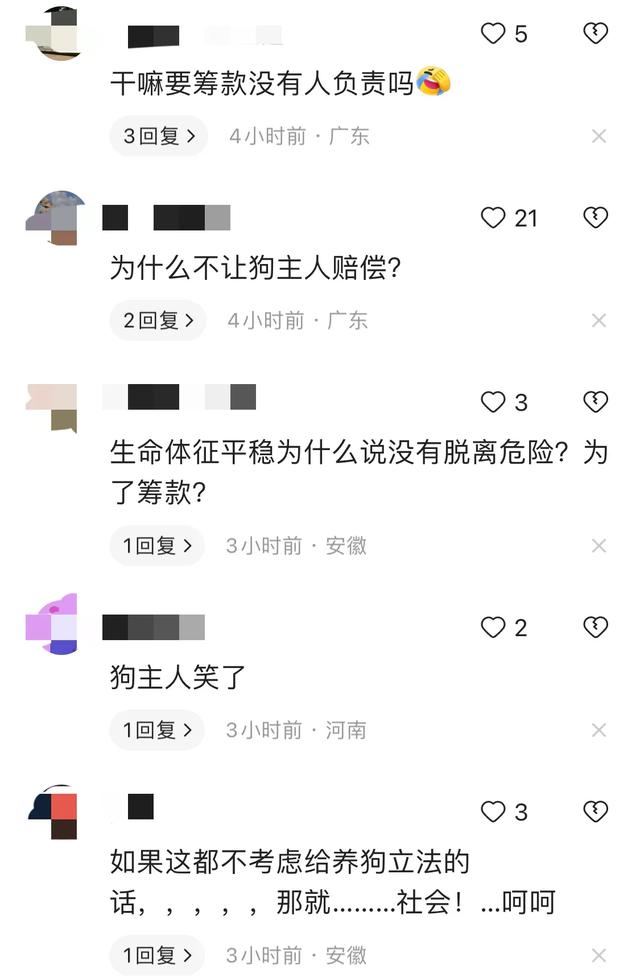Dislike the '为什么不让狗主人赔偿' comment
The width and height of the screenshot is (640, 977).
tap(596, 217)
